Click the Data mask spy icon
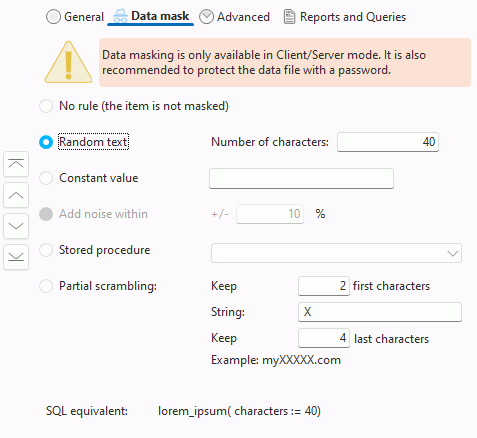 [120, 16]
